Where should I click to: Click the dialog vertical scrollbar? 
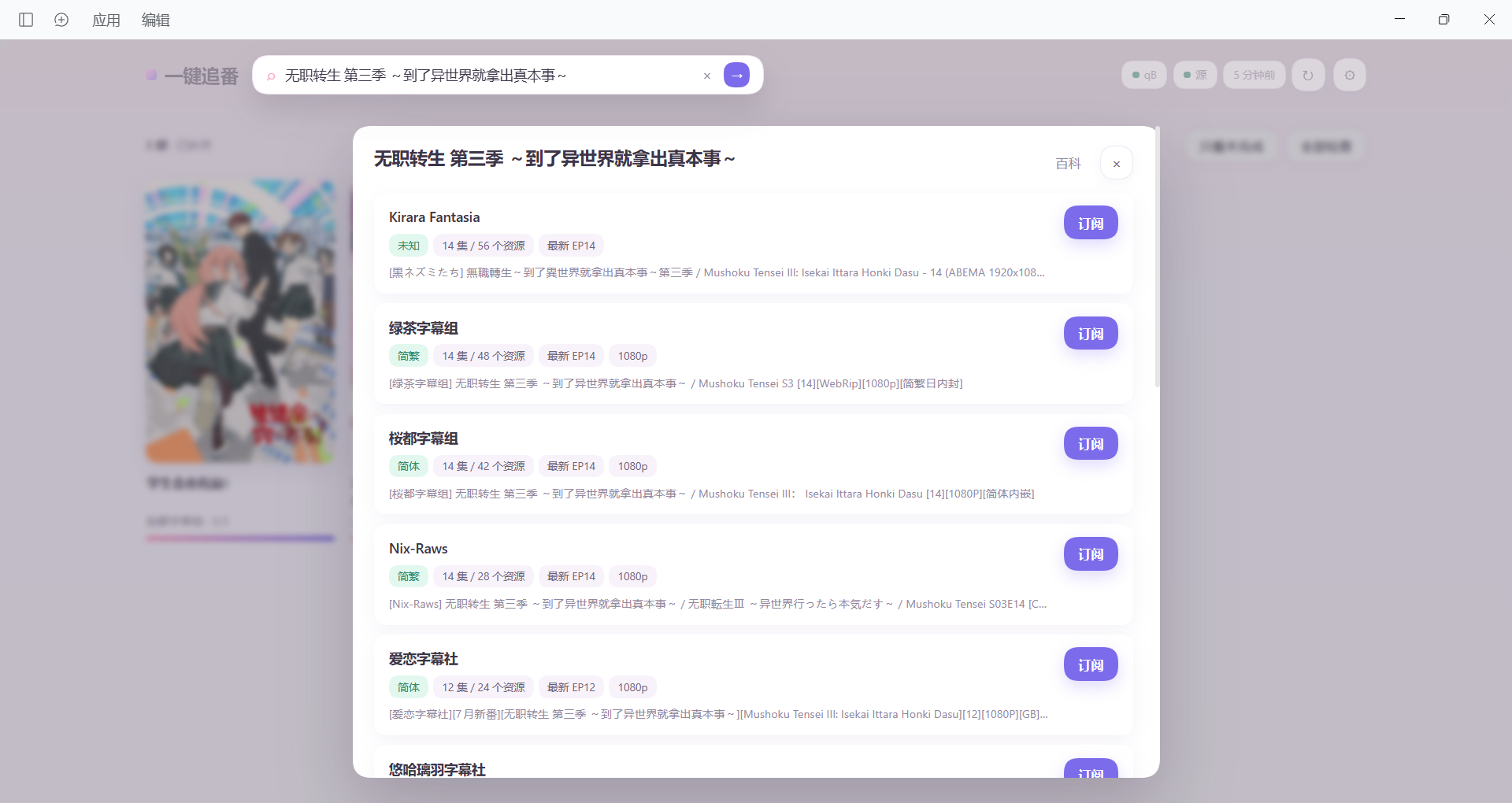(x=1157, y=257)
